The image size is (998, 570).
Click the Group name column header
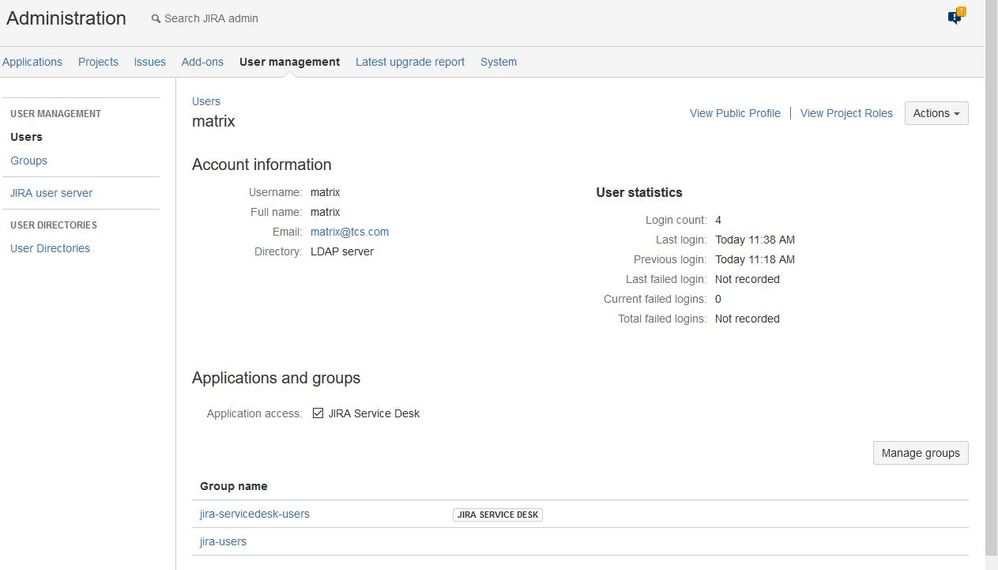tap(234, 486)
